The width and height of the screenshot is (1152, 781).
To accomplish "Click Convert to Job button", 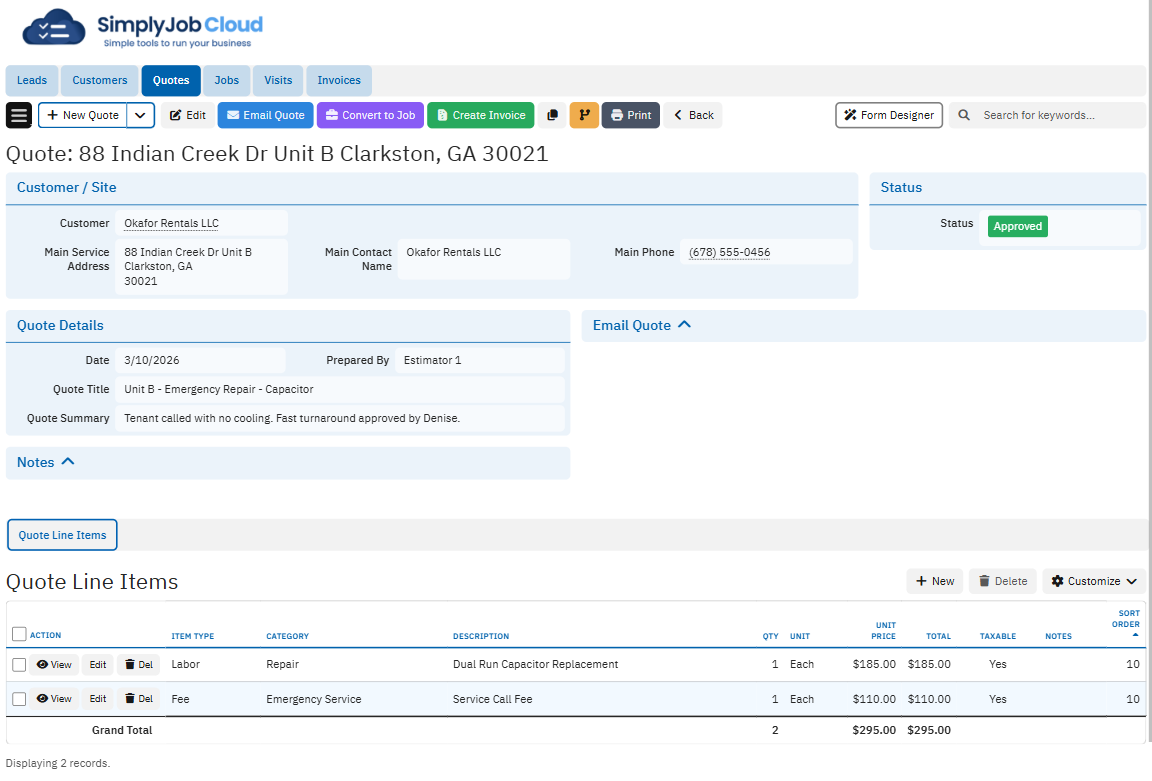I will tap(370, 115).
